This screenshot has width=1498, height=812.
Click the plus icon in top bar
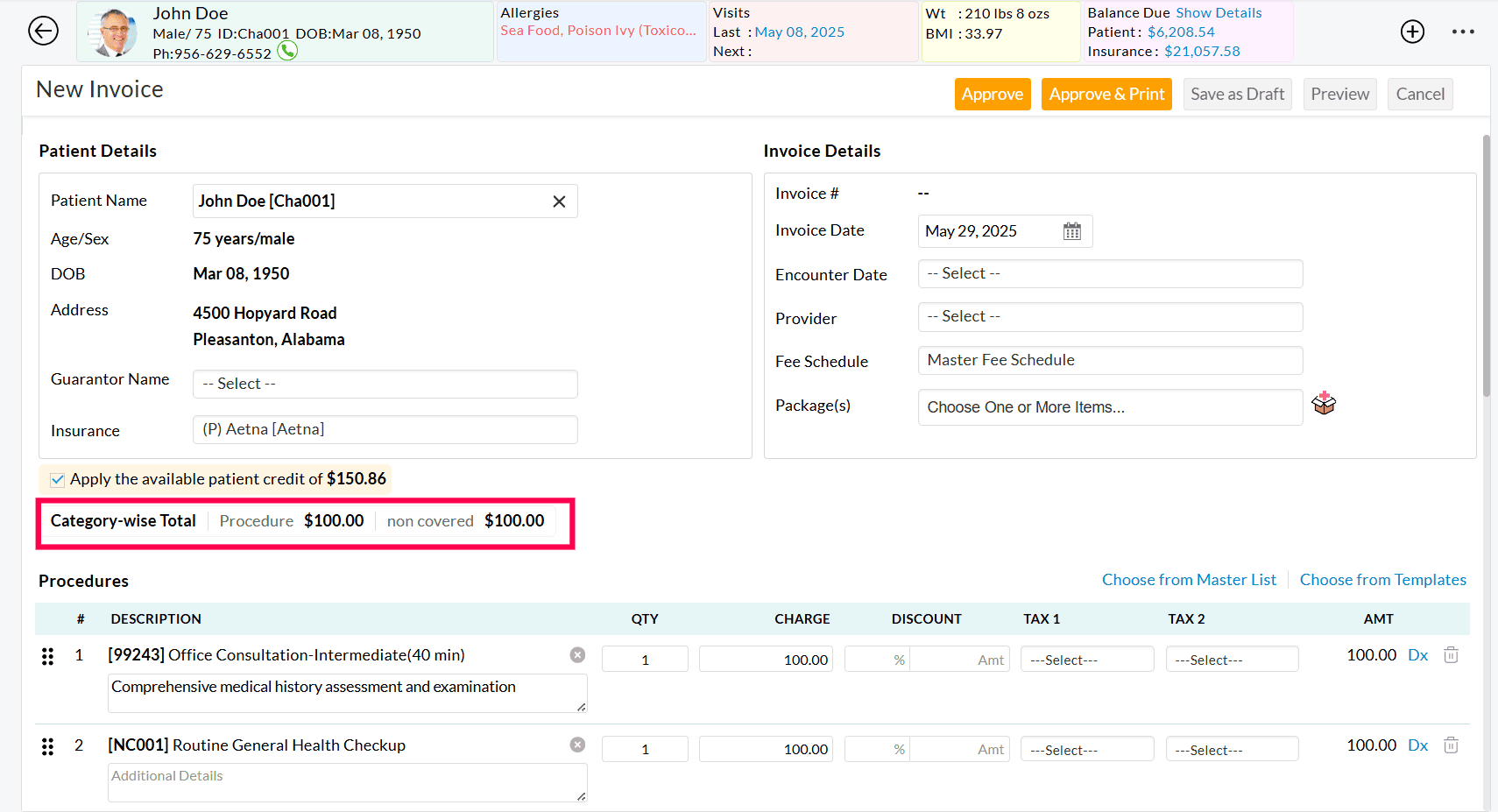(x=1412, y=31)
